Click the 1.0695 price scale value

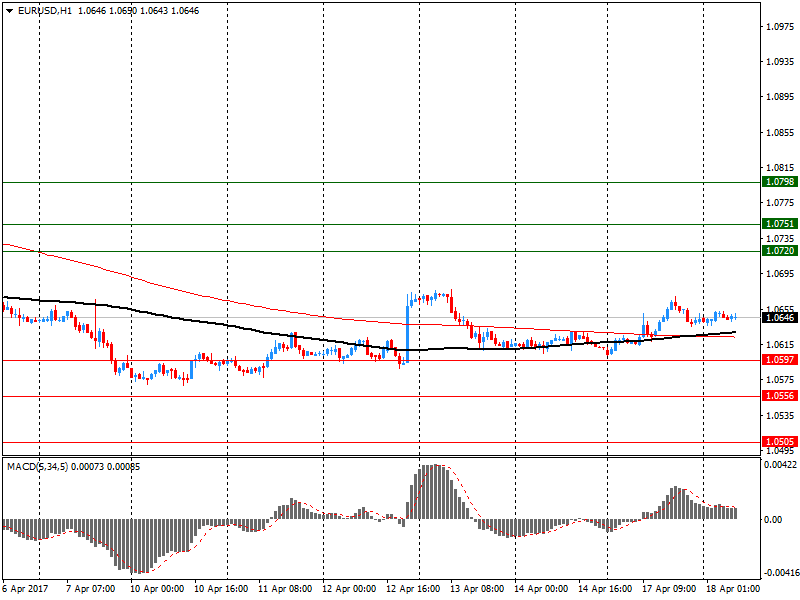[781, 274]
